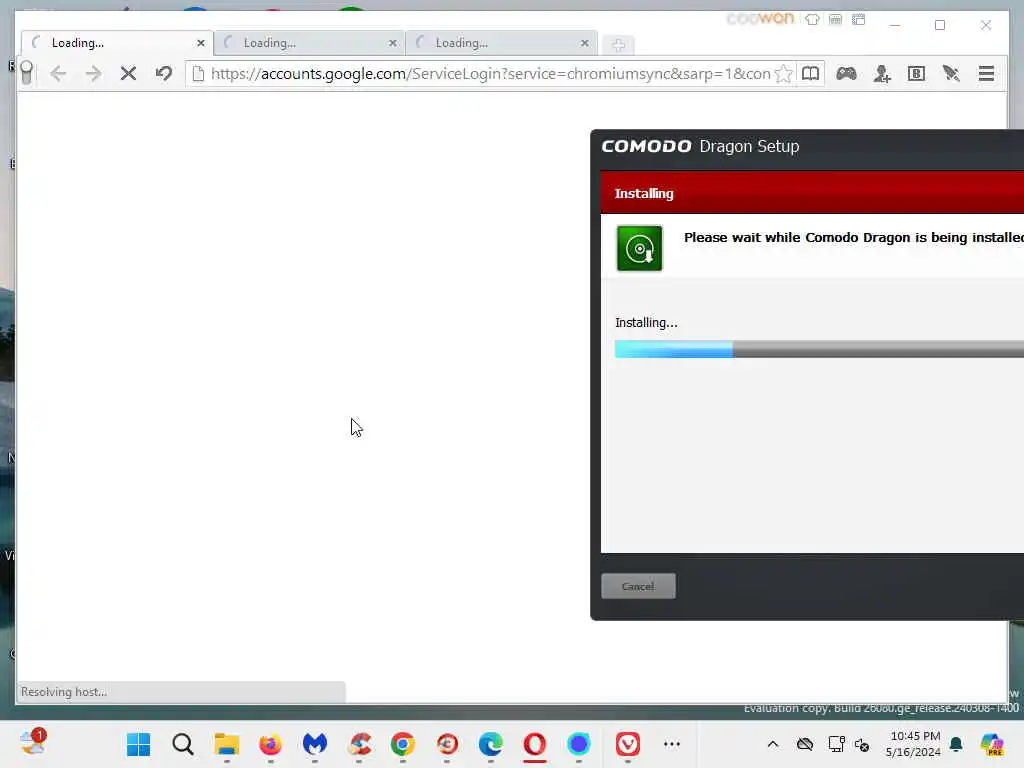Open the game controller toolbar icon
Image resolution: width=1024 pixels, height=768 pixels.
point(846,74)
